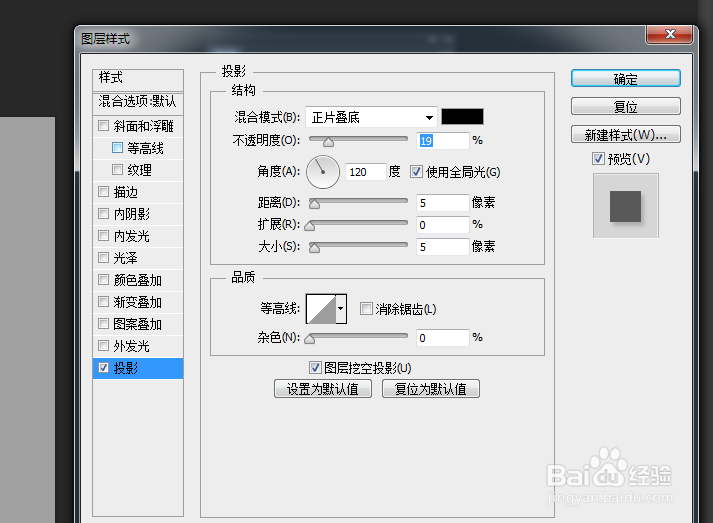Enable the 内阴影 checkbox
Screen dimensions: 713x523
(x=104, y=213)
